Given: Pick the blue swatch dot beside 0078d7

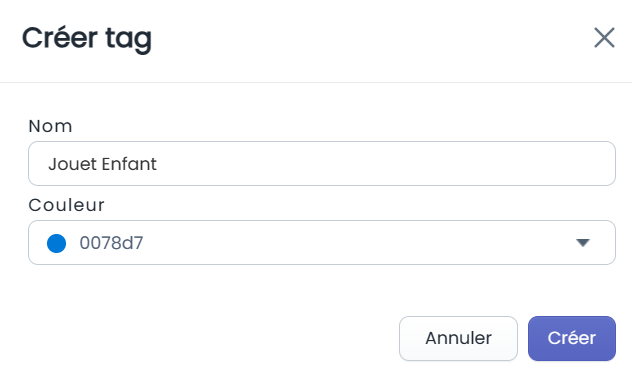Looking at the screenshot, I should click(56, 243).
